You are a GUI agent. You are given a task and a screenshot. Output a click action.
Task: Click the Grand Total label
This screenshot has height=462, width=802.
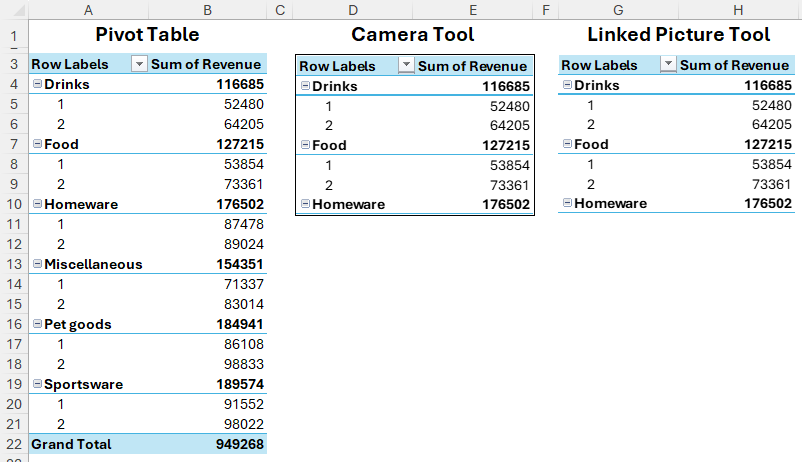pyautogui.click(x=71, y=444)
